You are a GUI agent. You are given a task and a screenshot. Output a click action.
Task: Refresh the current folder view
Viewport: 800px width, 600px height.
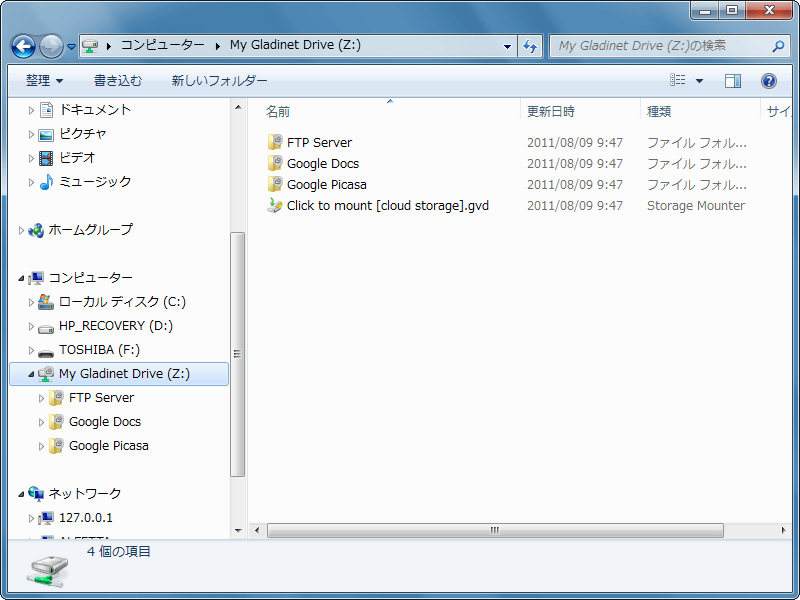click(x=530, y=46)
